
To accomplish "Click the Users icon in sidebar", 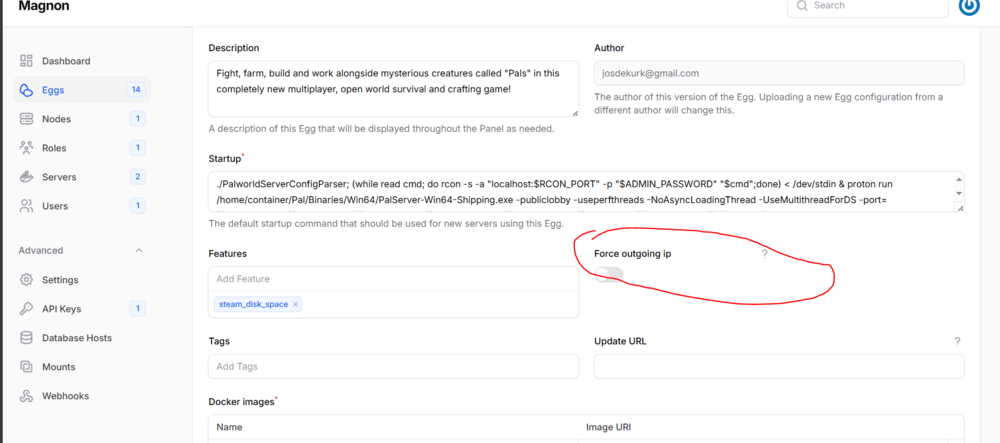I will coord(26,206).
